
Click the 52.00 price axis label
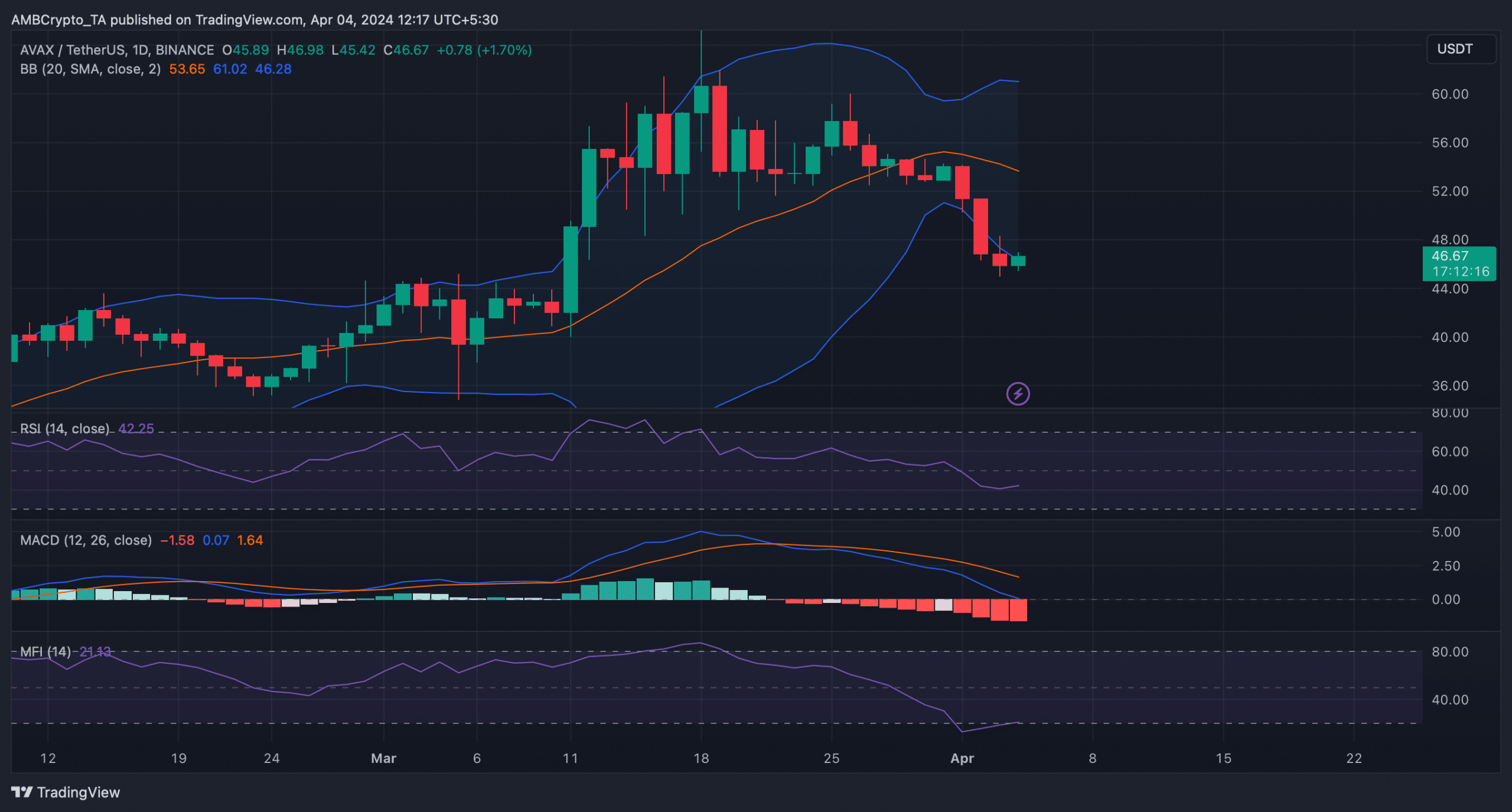[x=1450, y=191]
